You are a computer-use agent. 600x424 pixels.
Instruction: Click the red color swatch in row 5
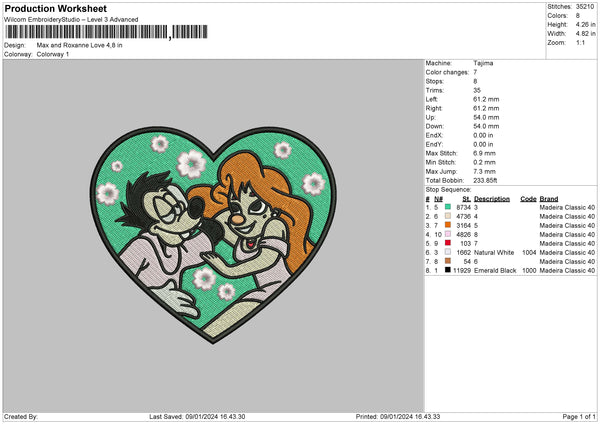point(448,243)
